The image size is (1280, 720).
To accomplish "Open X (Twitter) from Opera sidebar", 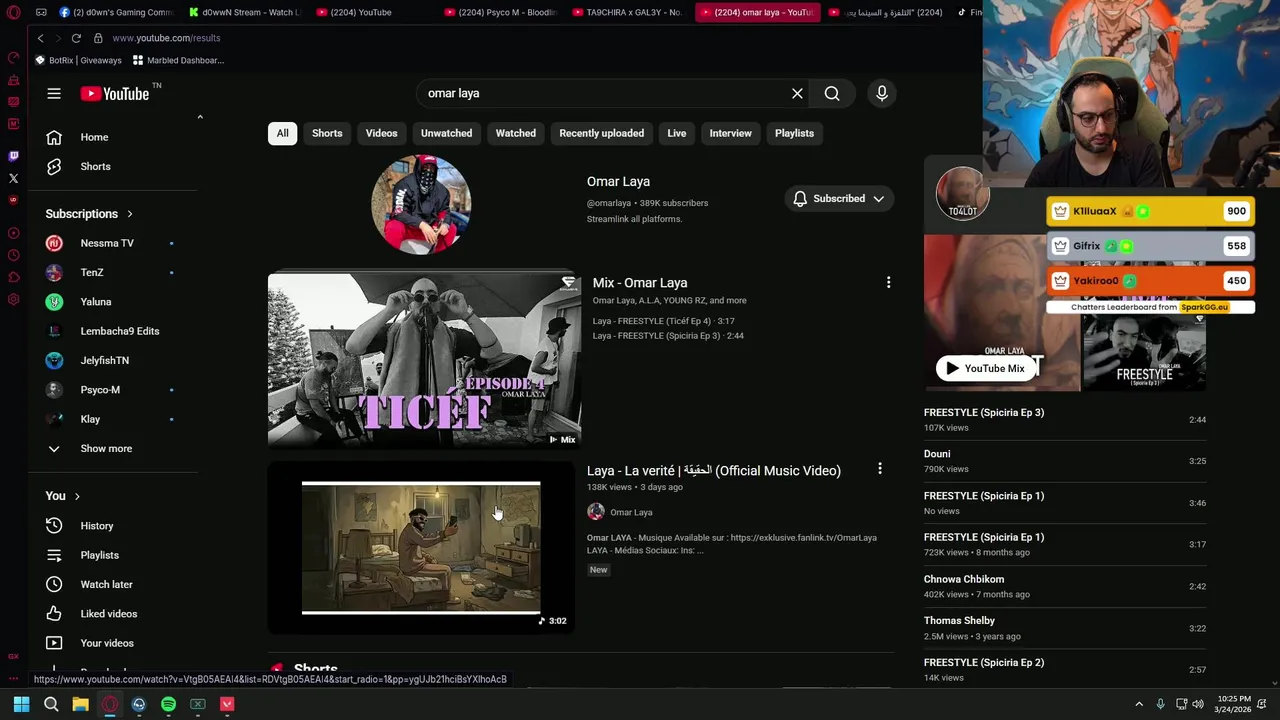I will (13, 178).
